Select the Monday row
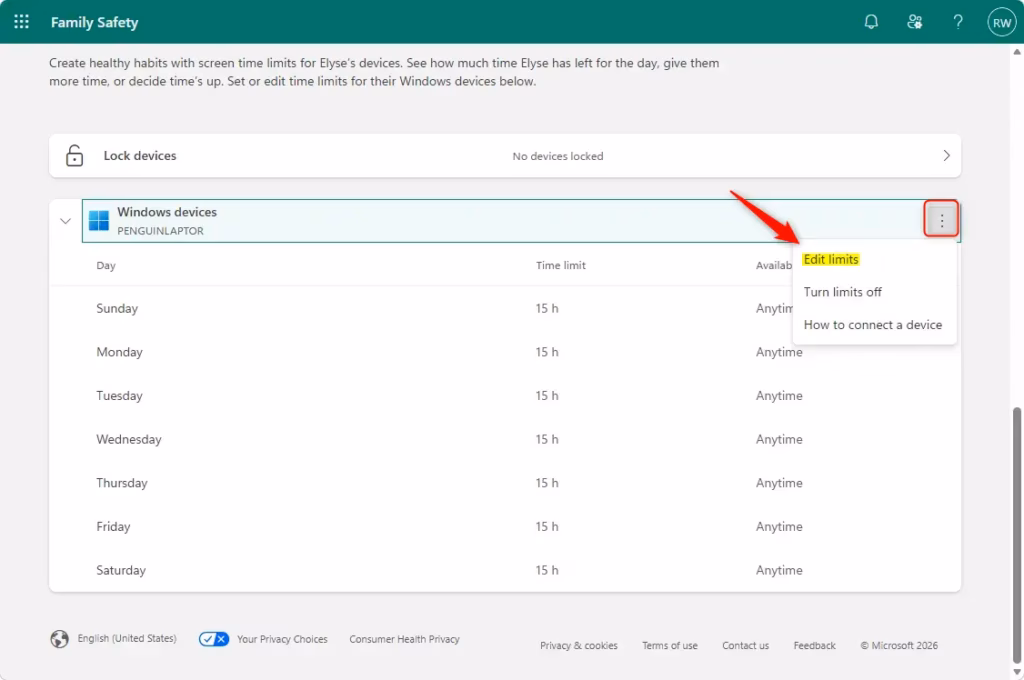This screenshot has width=1024, height=680. tap(505, 352)
